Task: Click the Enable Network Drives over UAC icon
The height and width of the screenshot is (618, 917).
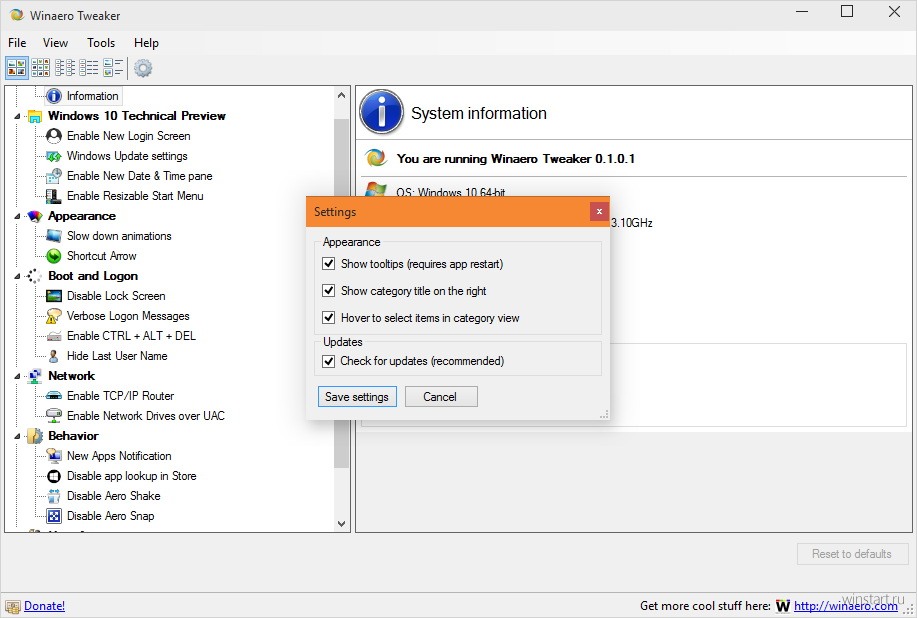Action: [x=54, y=416]
